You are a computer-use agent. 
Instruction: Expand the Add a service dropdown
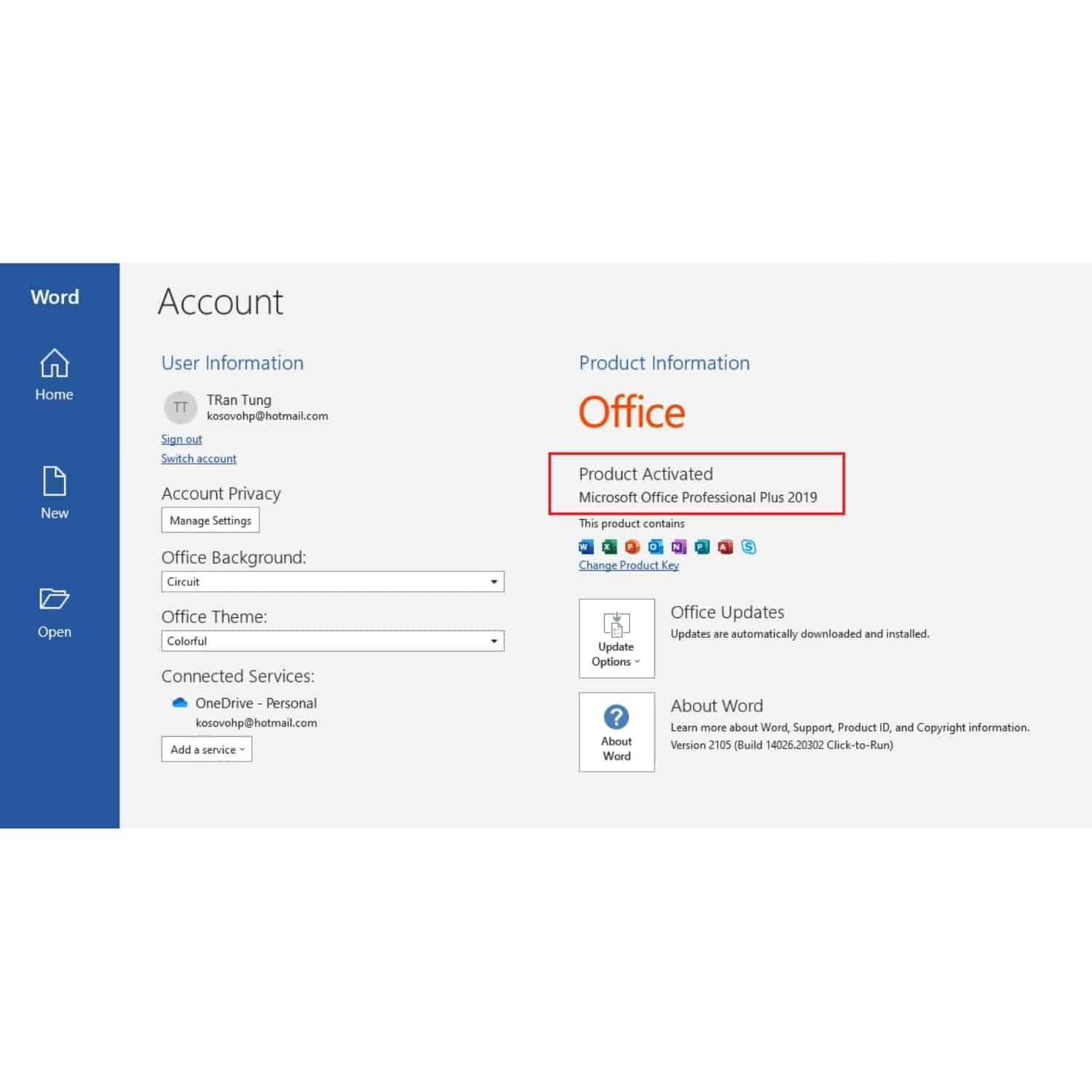[x=207, y=749]
